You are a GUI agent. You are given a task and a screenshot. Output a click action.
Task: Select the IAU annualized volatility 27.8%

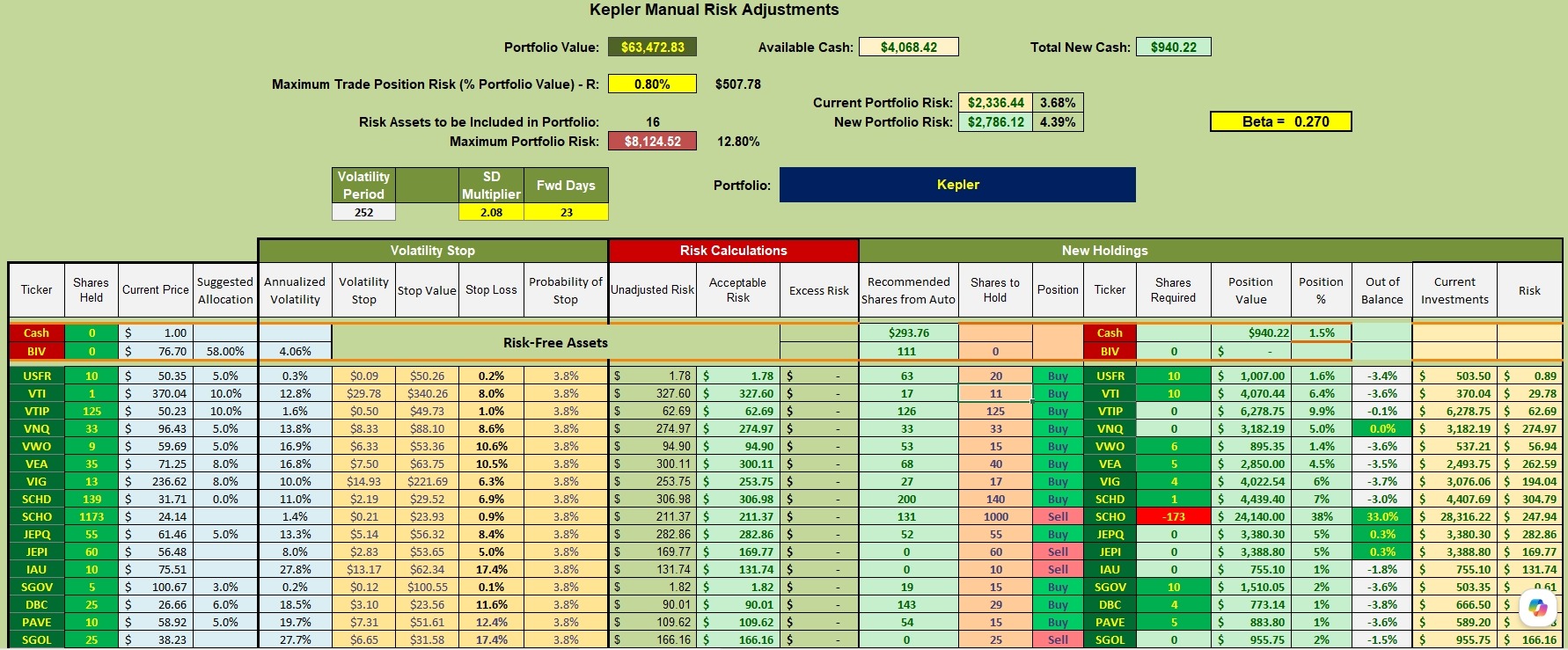click(295, 569)
